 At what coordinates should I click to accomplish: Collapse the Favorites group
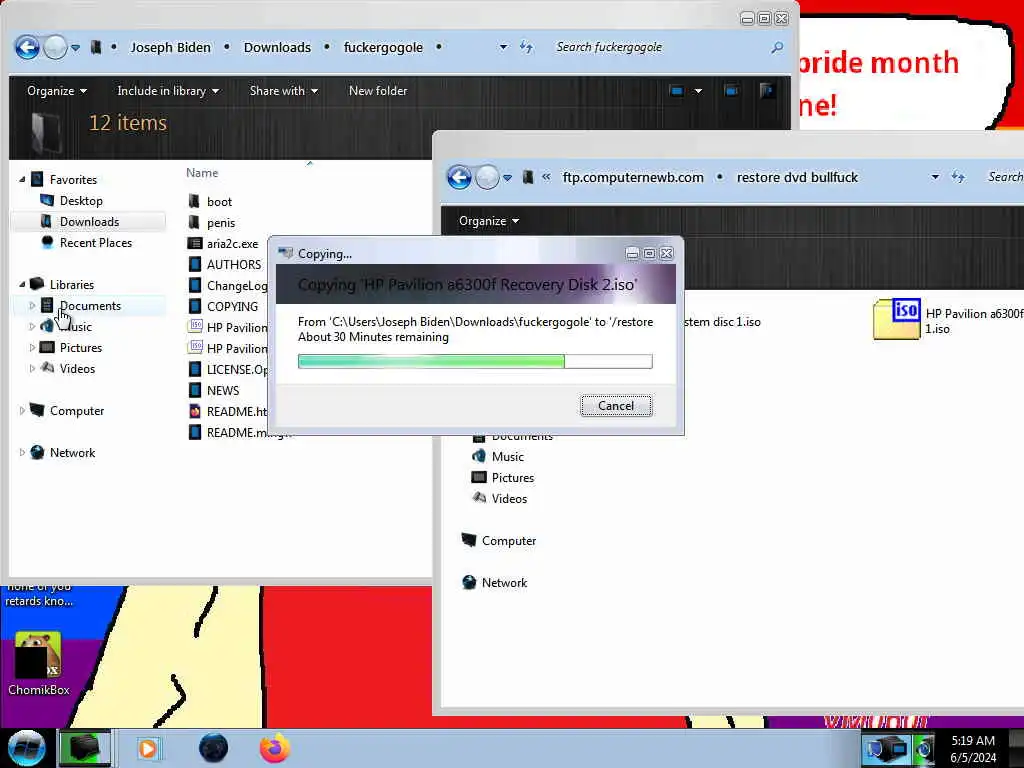(22, 180)
